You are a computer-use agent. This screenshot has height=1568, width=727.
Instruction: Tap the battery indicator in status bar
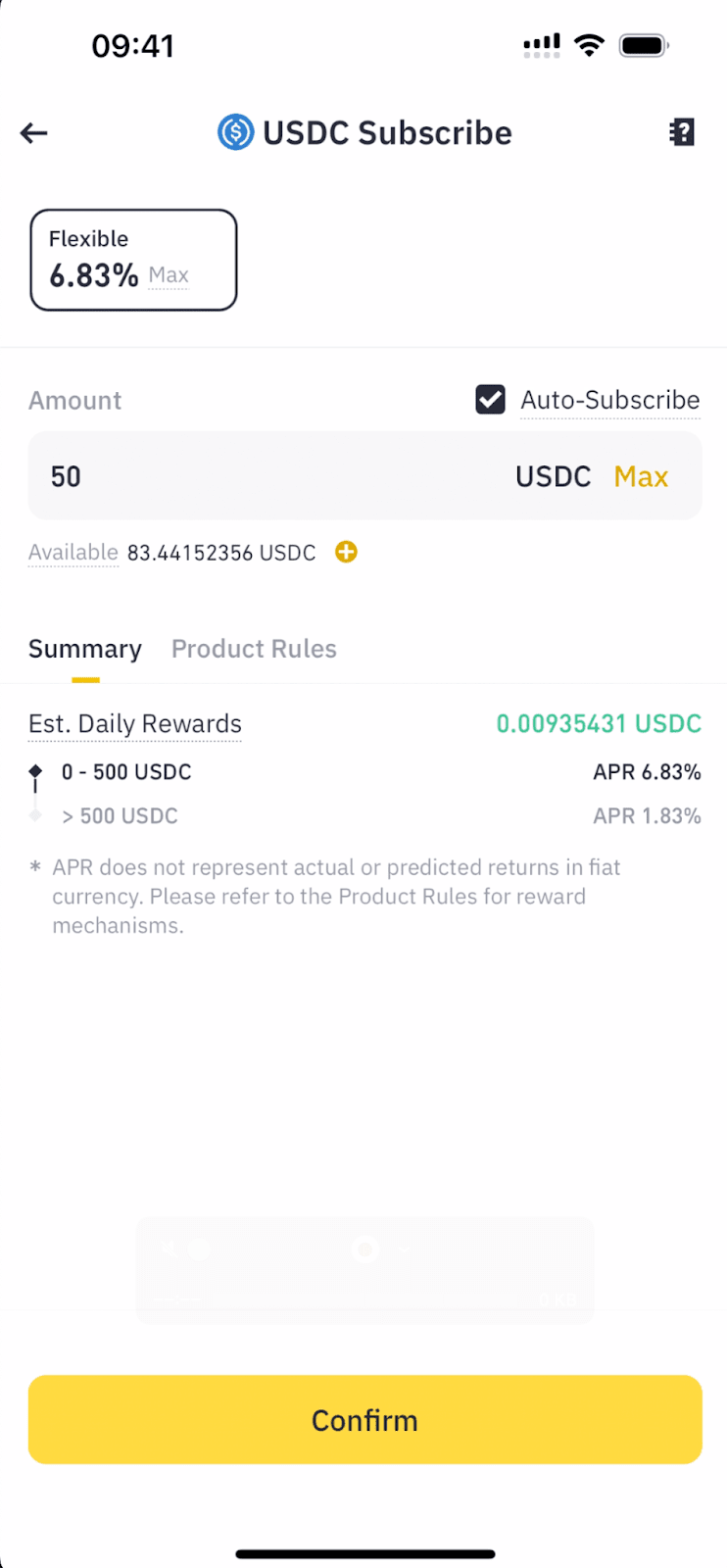coord(644,45)
